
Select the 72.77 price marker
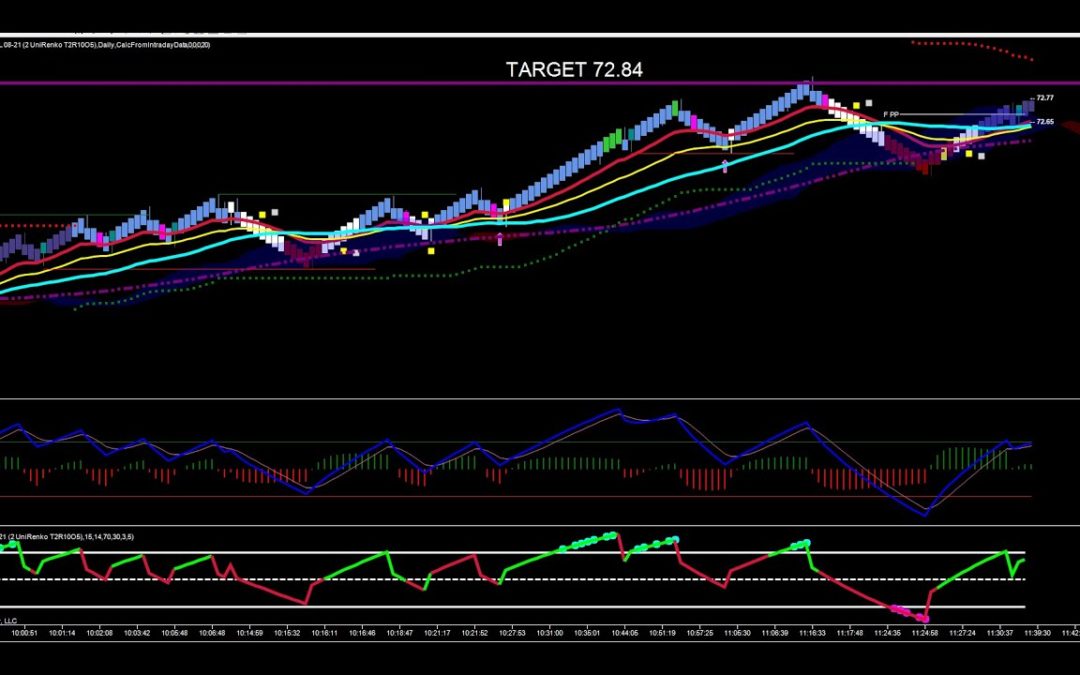tap(1044, 99)
